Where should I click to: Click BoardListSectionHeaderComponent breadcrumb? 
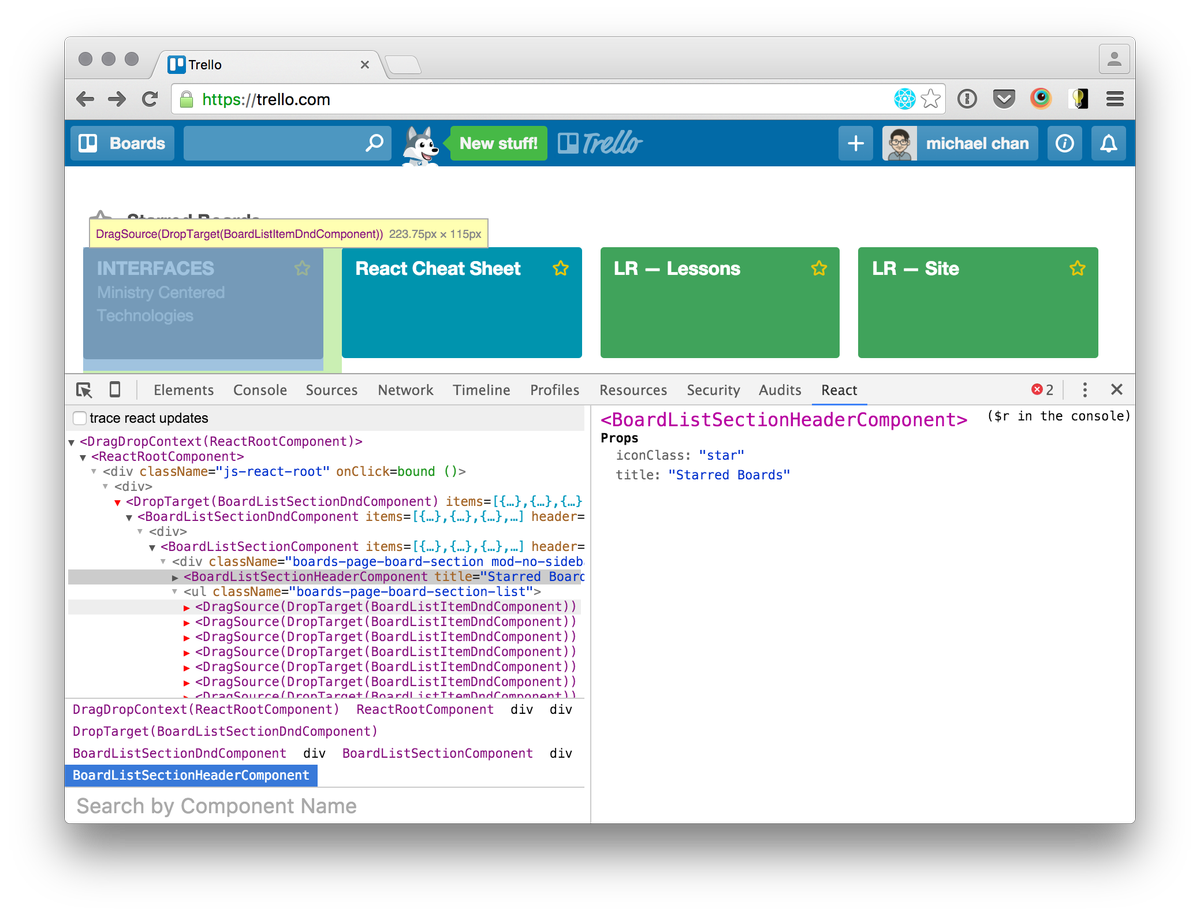tap(191, 775)
